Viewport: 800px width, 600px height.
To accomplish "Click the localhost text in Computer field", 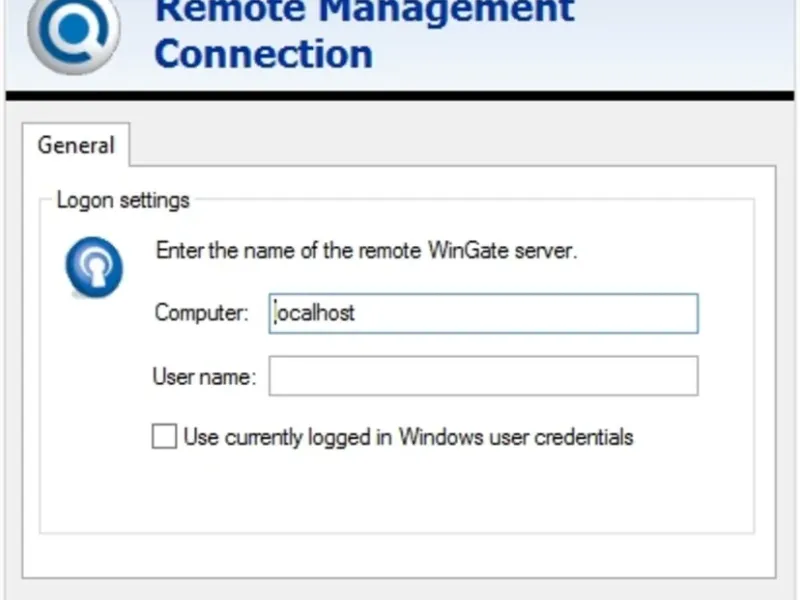I will [x=316, y=313].
